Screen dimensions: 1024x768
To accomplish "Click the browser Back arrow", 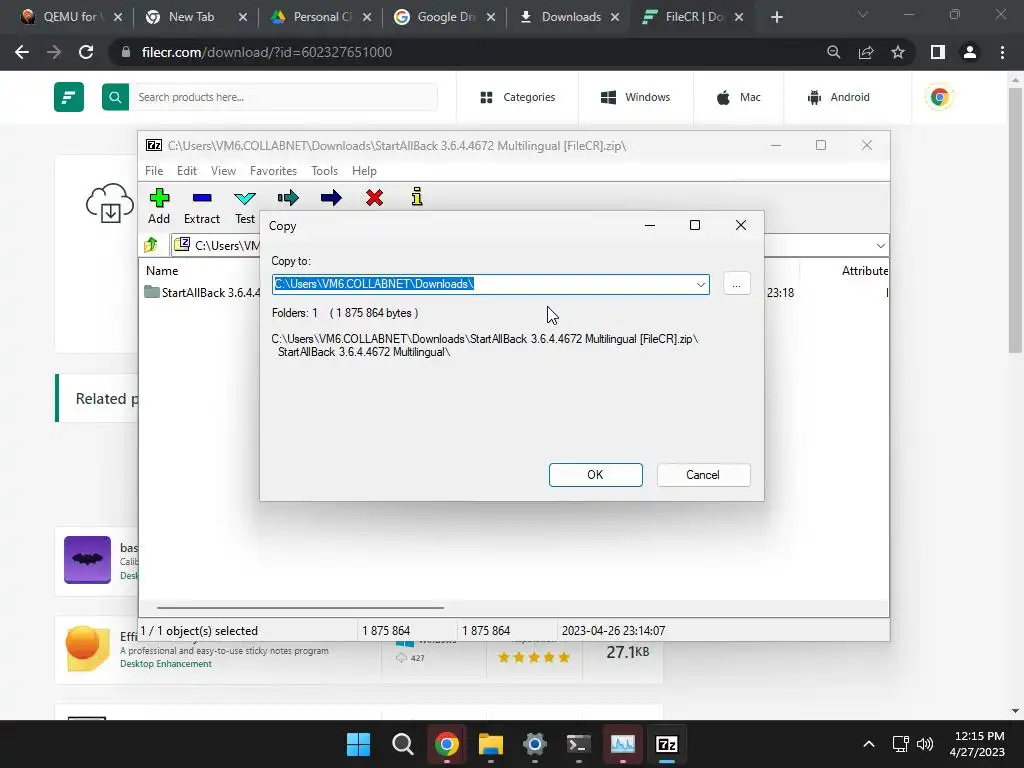I will (x=22, y=52).
